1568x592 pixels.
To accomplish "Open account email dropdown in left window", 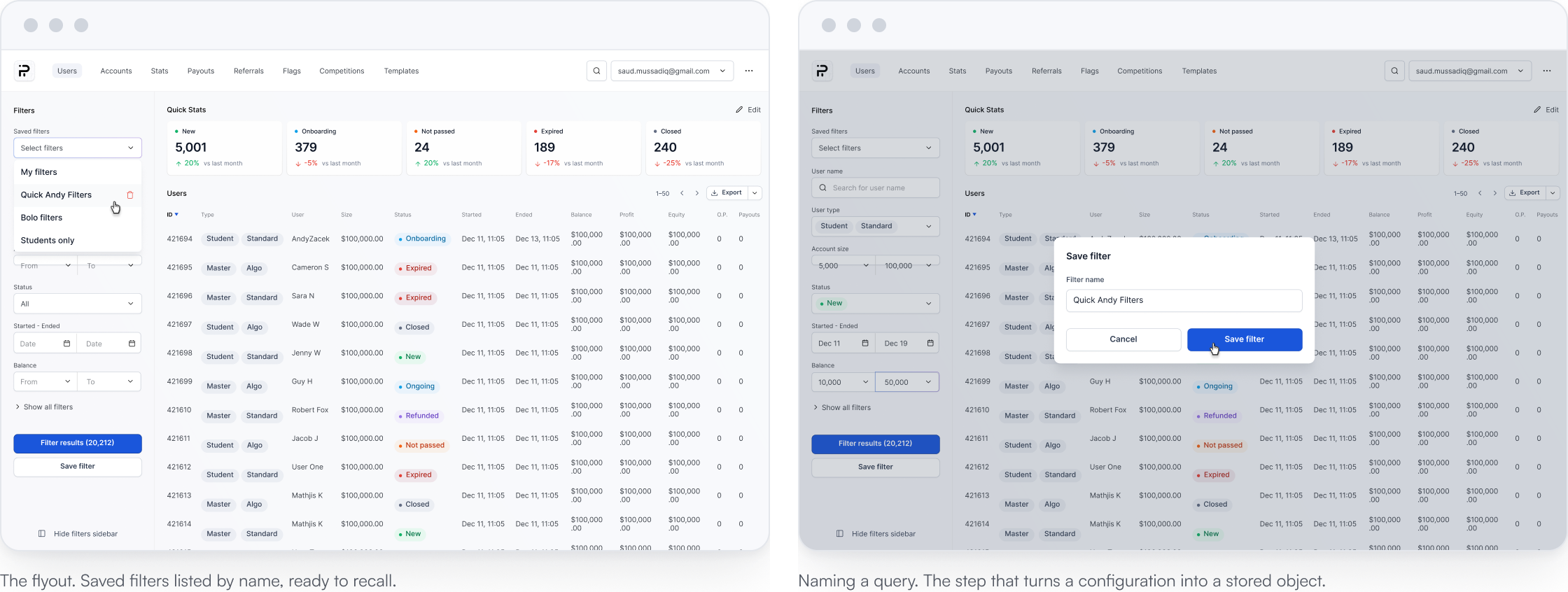I will [672, 71].
